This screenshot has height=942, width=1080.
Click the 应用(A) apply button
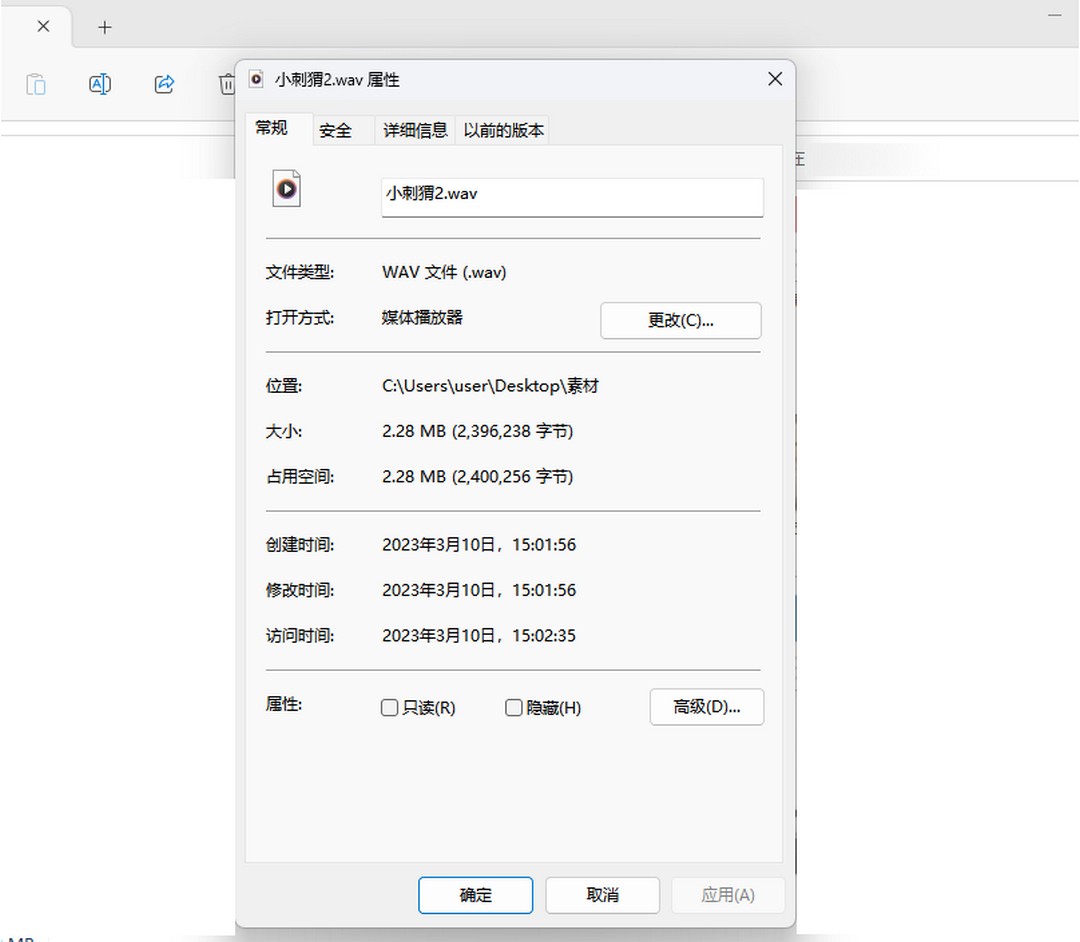[x=728, y=895]
